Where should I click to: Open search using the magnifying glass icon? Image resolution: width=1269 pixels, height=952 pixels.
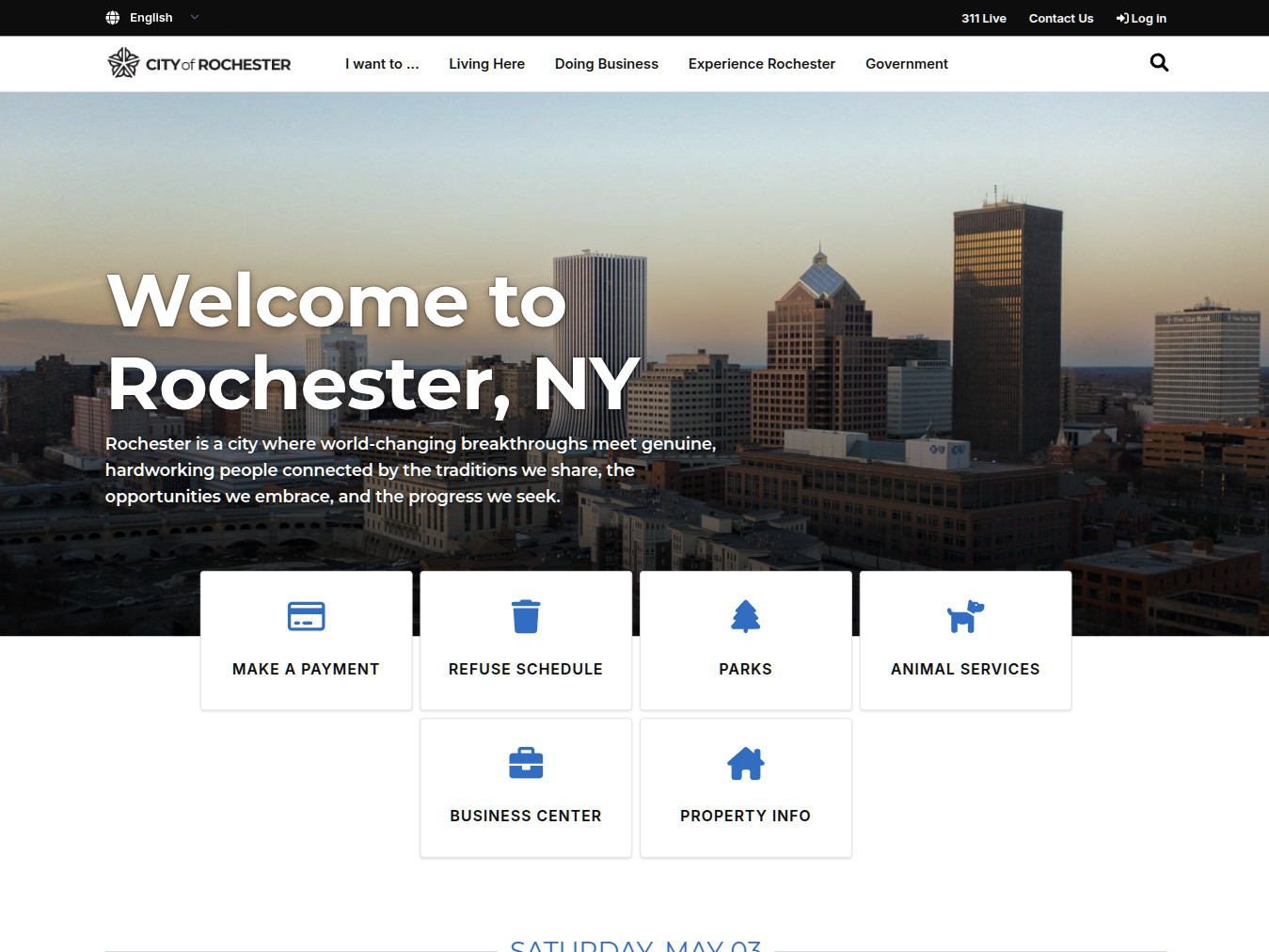(1158, 62)
